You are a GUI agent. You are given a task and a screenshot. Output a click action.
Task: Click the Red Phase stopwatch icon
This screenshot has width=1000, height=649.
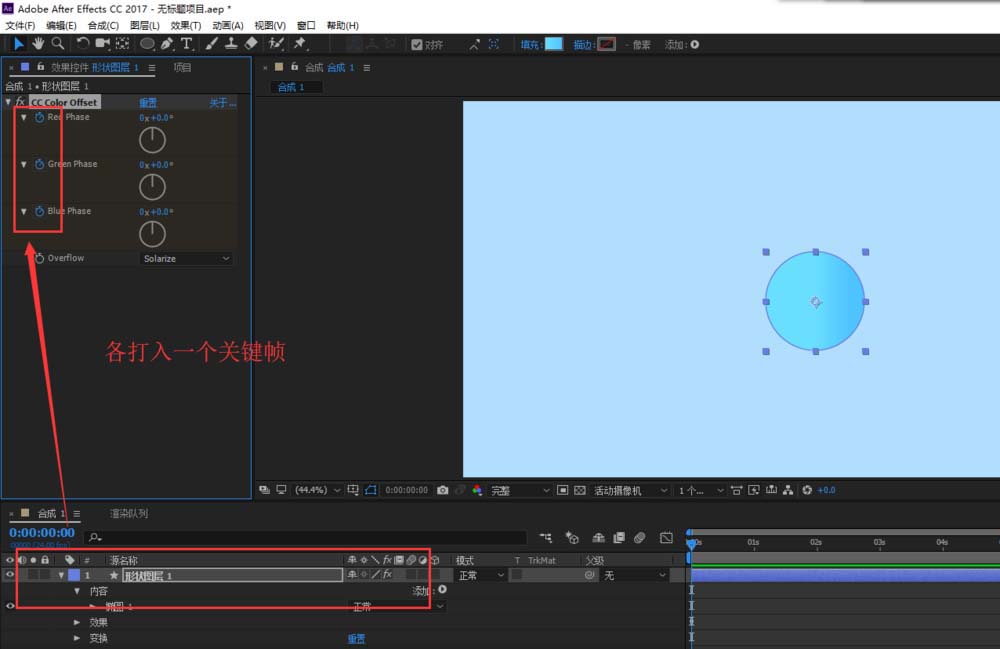click(40, 118)
